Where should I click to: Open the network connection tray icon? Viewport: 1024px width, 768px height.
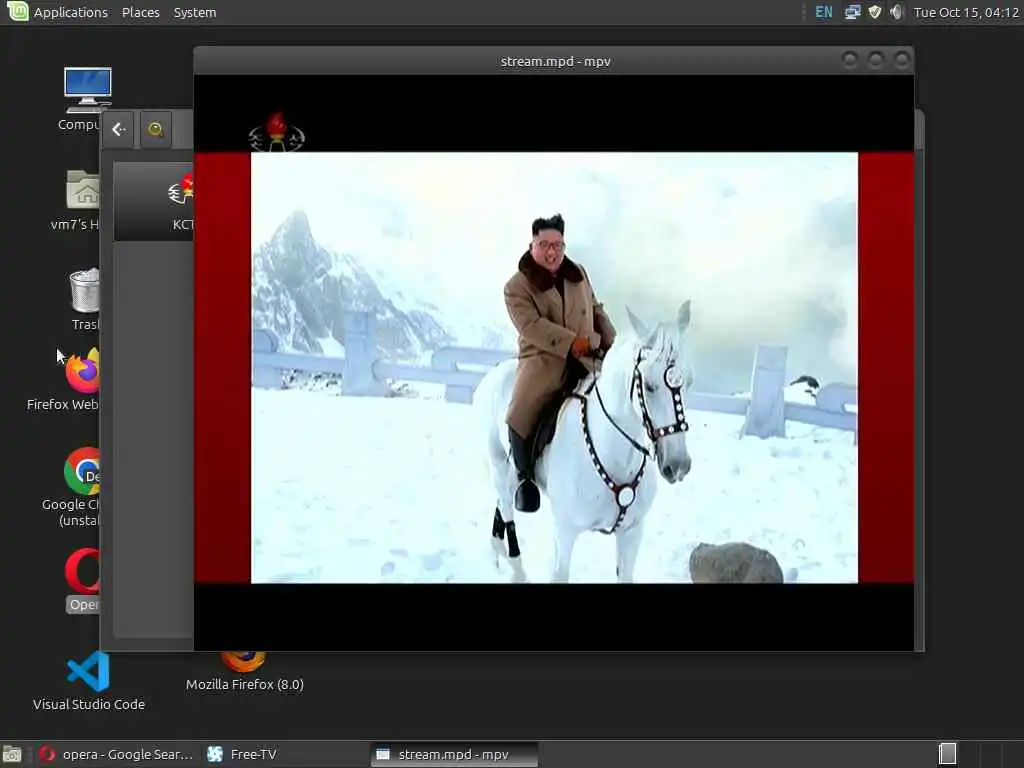852,12
